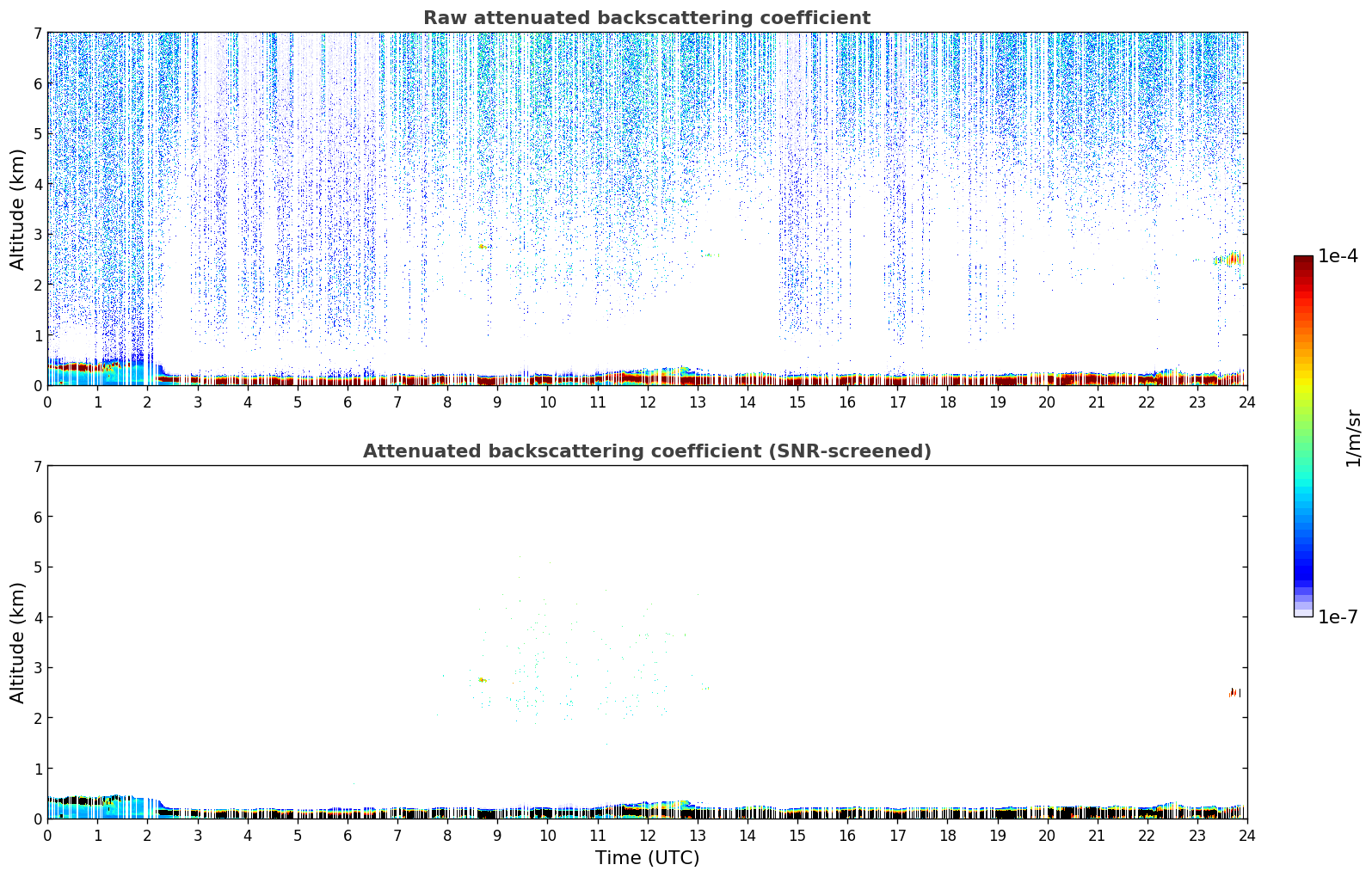Select hour 0 tick on the bottom plot
This screenshot has height=877, width=1372.
(x=47, y=835)
